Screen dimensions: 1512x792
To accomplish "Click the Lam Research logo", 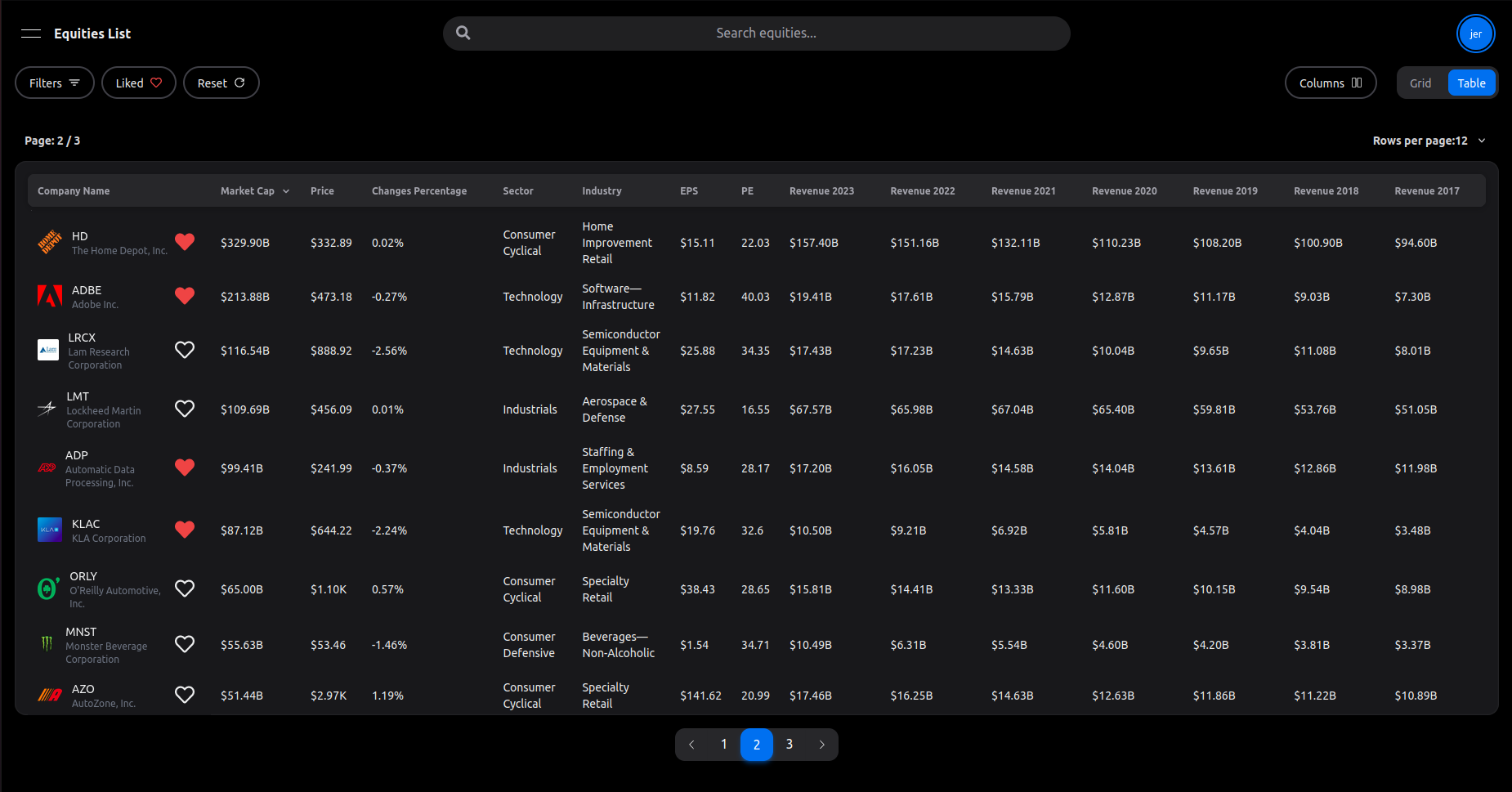I will (x=48, y=350).
